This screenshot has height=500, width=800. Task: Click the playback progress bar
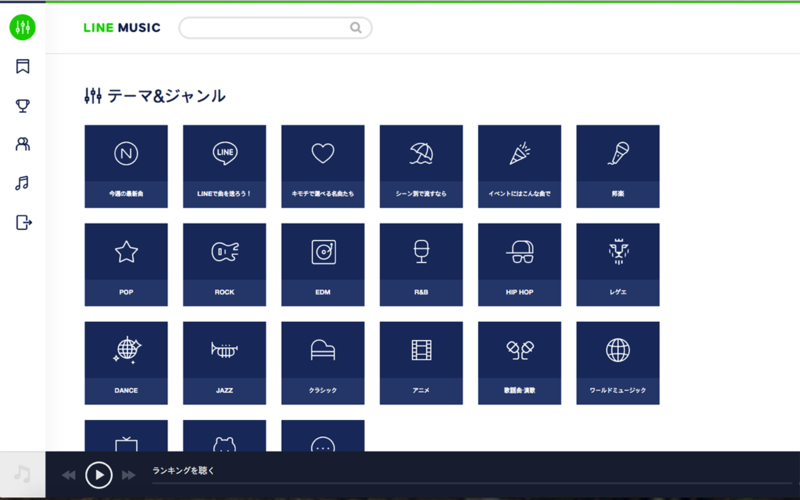click(x=472, y=483)
